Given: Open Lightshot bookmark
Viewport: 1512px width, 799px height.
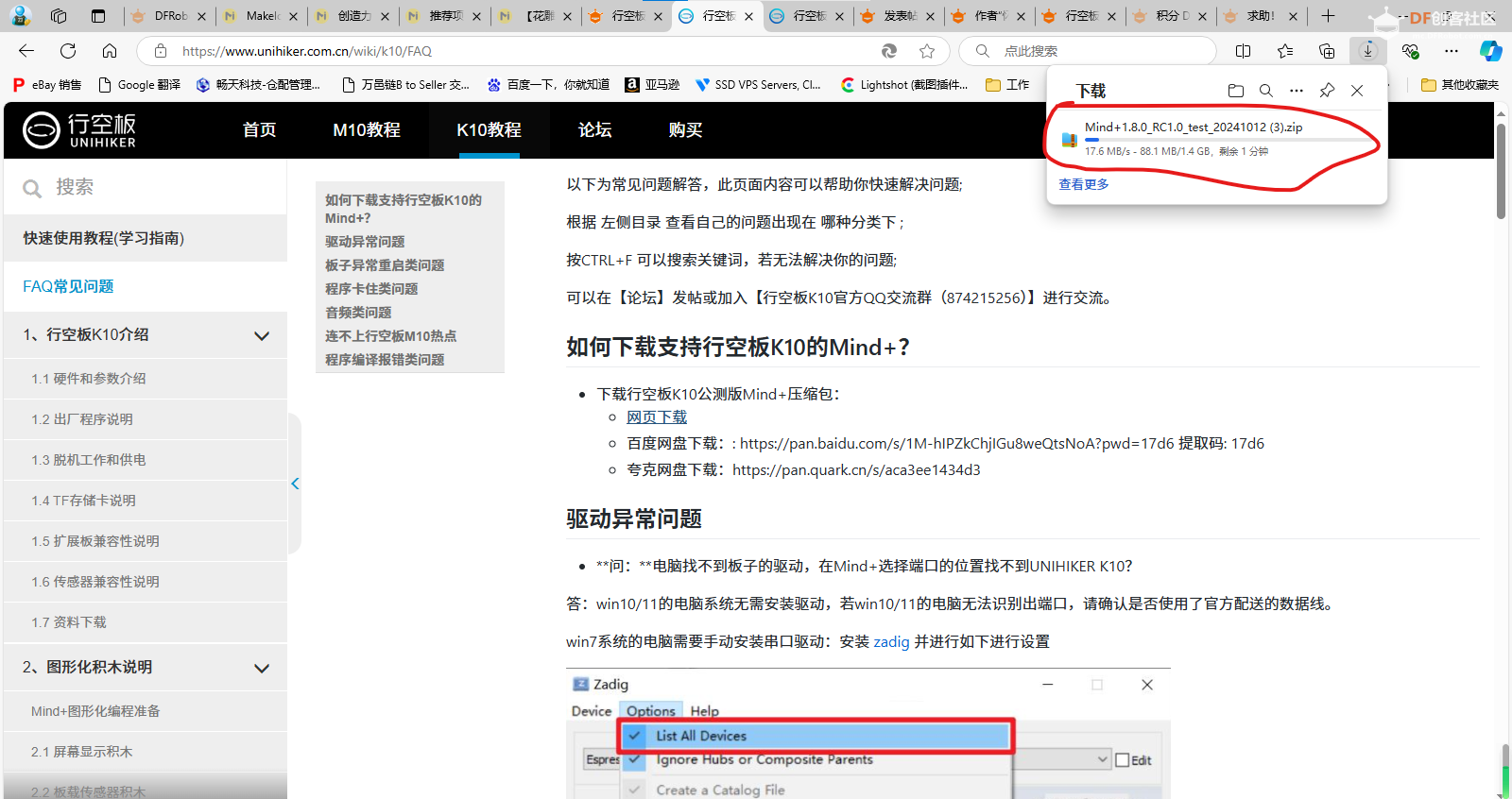Looking at the screenshot, I should pyautogui.click(x=904, y=85).
